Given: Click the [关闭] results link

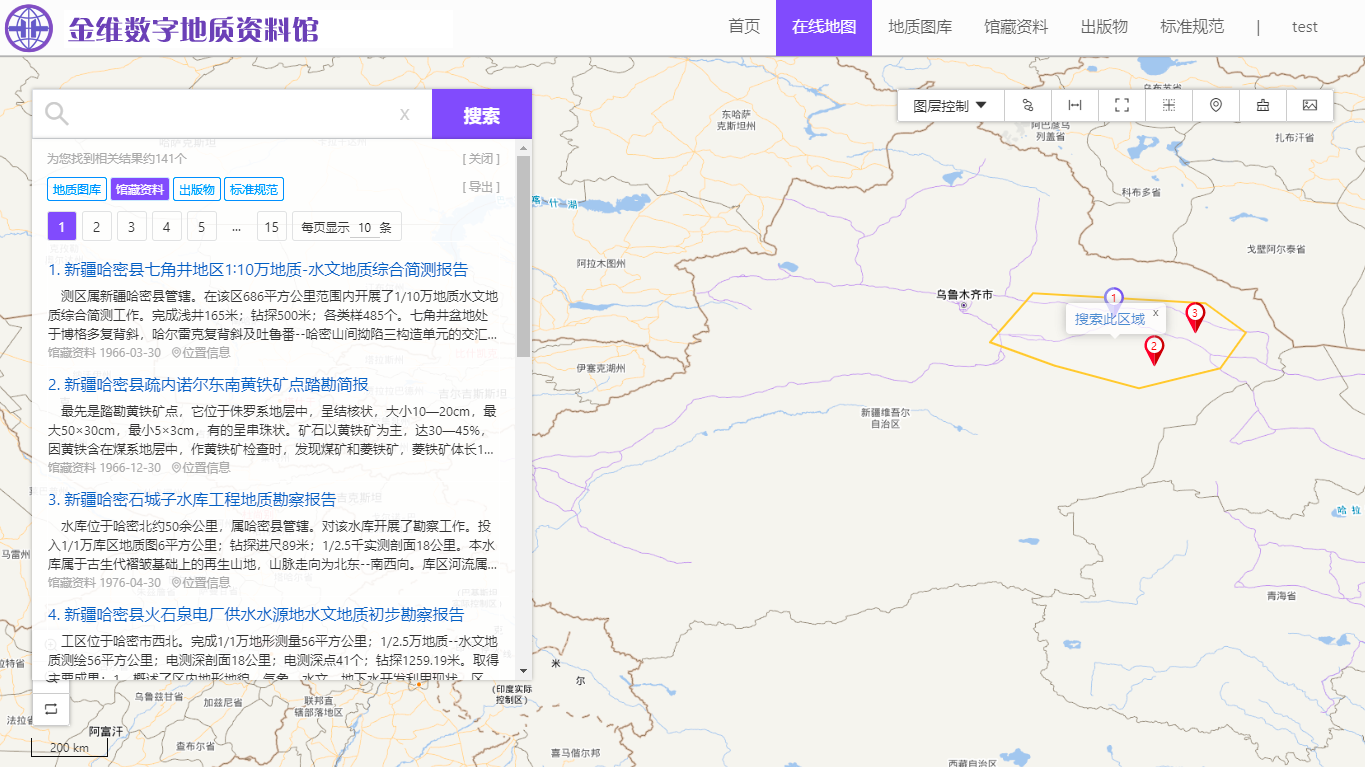Looking at the screenshot, I should coord(481,159).
